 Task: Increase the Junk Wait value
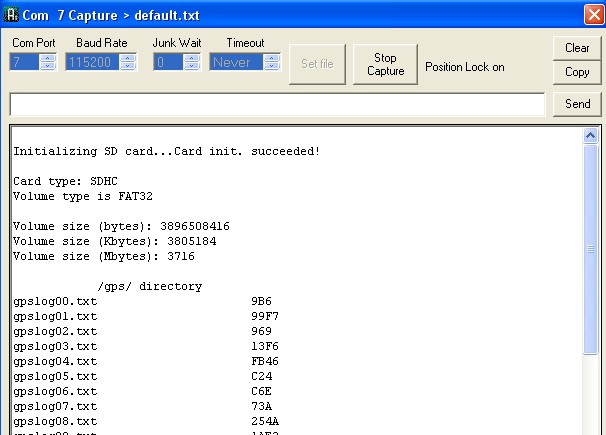coord(192,58)
